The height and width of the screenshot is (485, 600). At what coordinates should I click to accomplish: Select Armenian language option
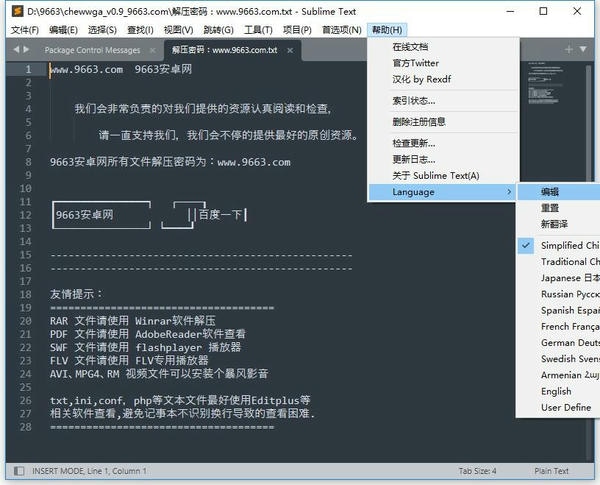pos(559,375)
